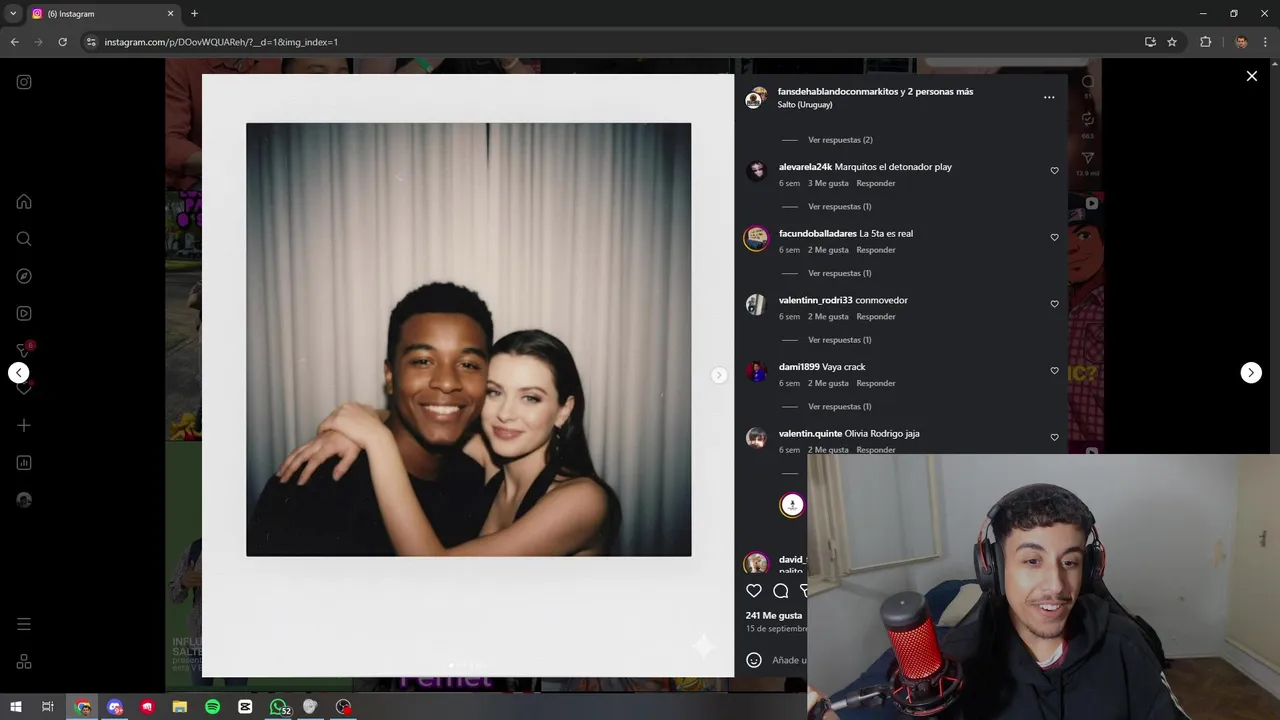This screenshot has width=1280, height=720.
Task: Click install app icon in address bar
Action: coord(1150,42)
